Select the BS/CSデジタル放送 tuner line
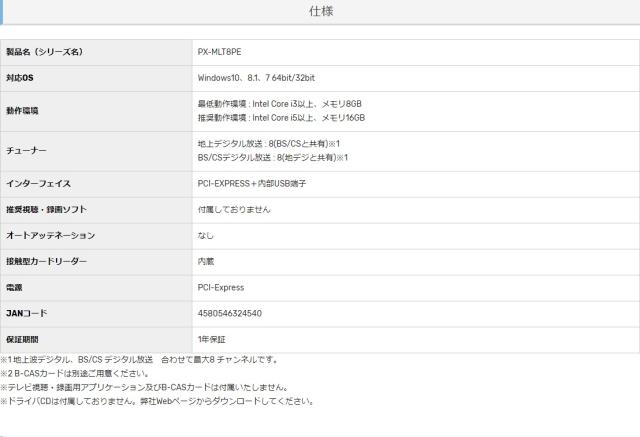Image resolution: width=640 pixels, height=437 pixels. [272, 157]
